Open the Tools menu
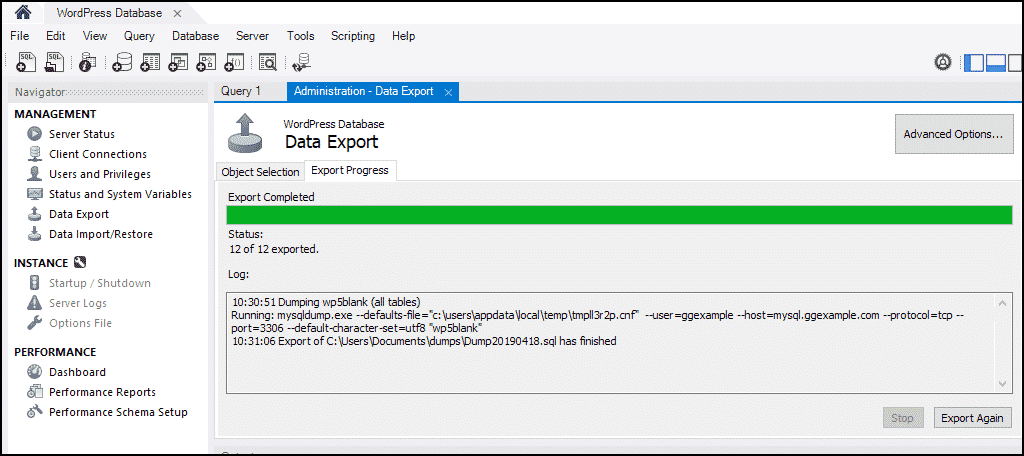 (300, 36)
